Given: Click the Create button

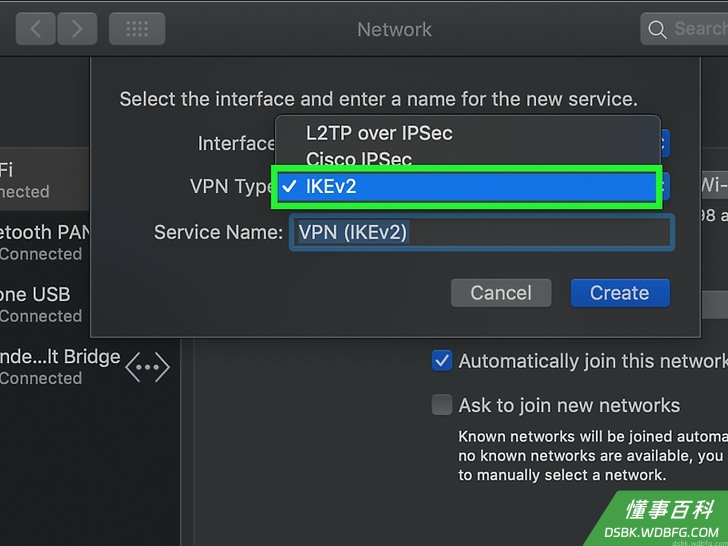Looking at the screenshot, I should click(620, 293).
